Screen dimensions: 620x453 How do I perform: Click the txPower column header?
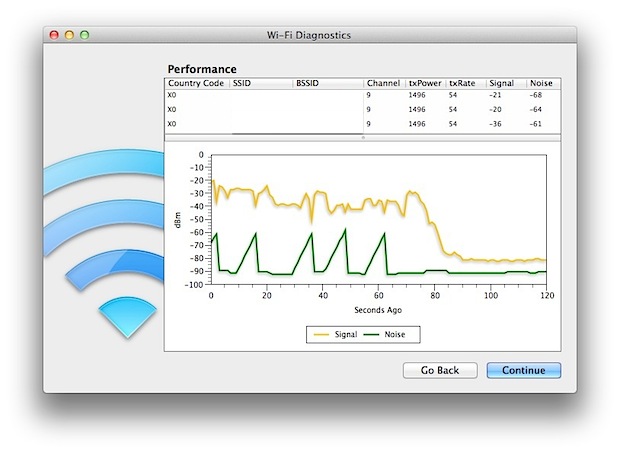425,84
